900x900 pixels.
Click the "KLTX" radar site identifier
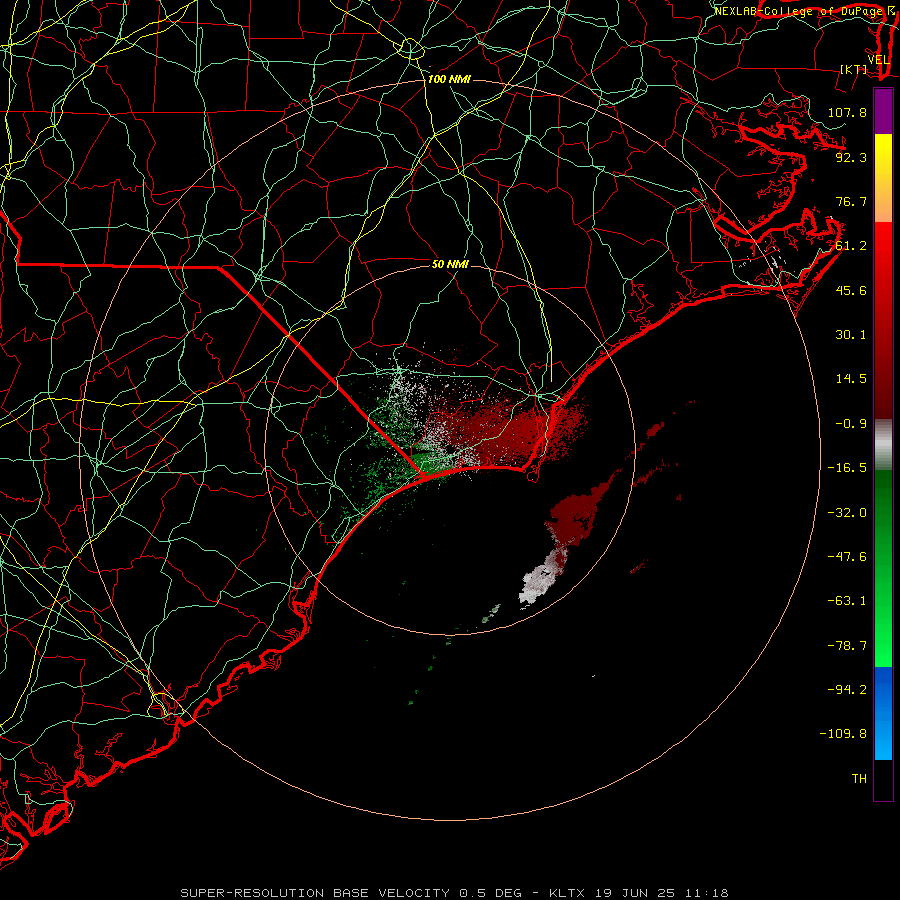567,893
